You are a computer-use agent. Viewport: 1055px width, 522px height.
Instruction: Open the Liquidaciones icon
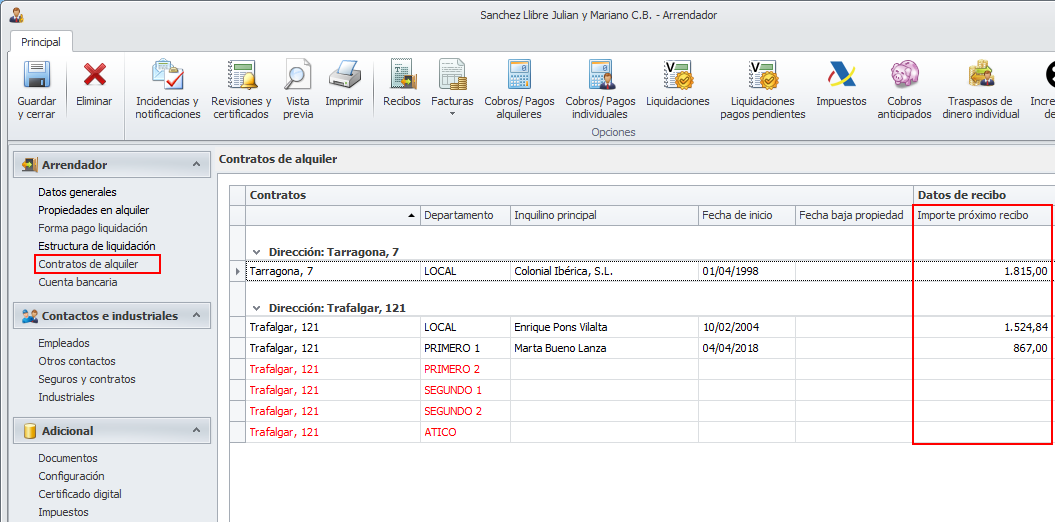[x=678, y=76]
